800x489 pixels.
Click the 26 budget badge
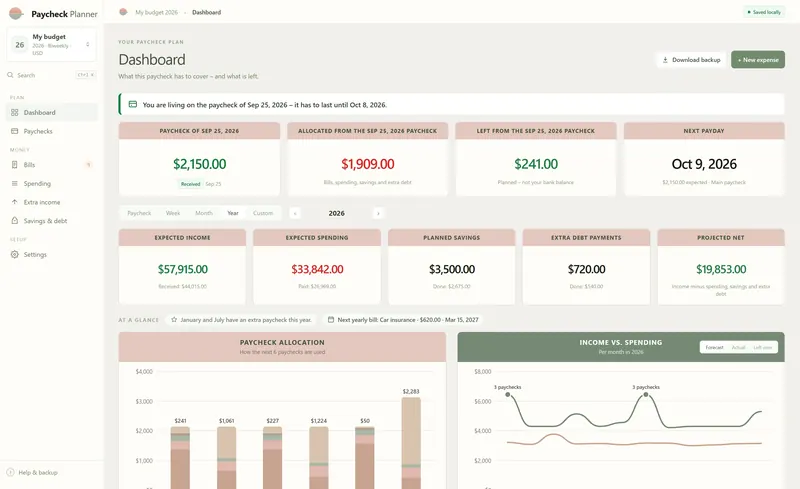click(20, 44)
